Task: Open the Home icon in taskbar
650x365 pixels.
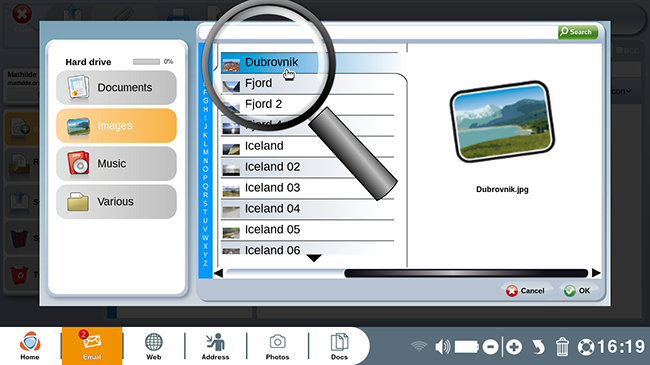Action: [x=30, y=346]
